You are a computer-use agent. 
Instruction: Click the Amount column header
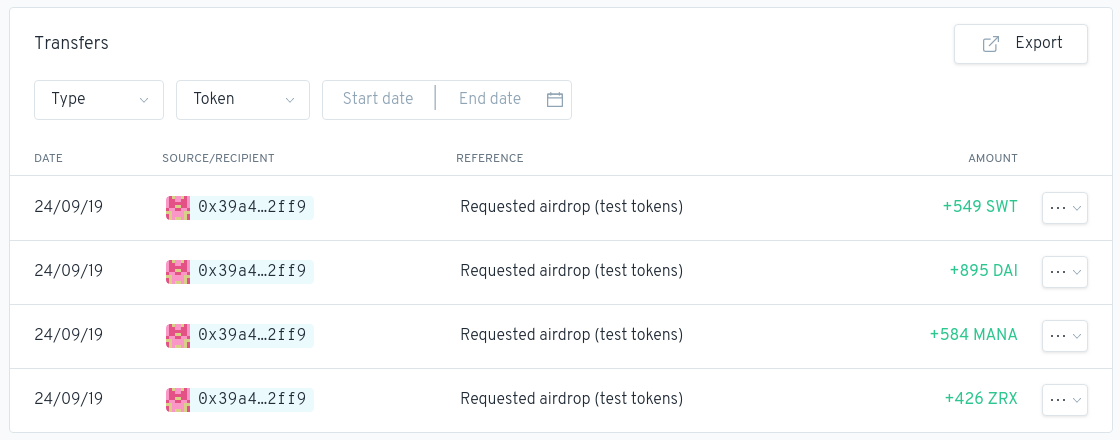(x=992, y=158)
